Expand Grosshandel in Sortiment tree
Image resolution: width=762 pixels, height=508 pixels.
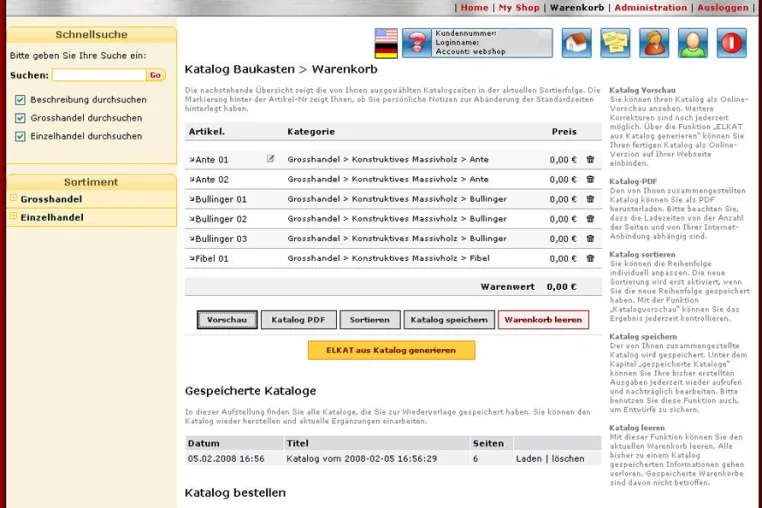pos(13,198)
